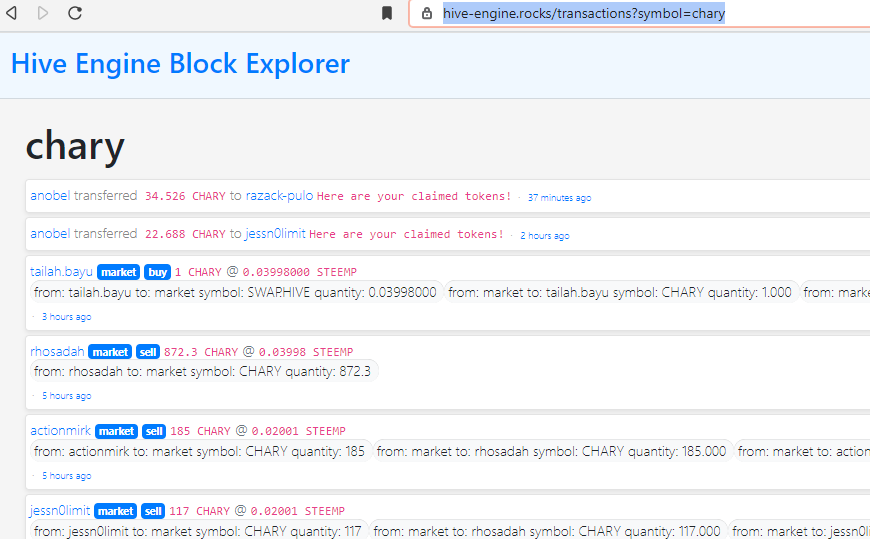
Task: Click the 3 hours ago timestamp
Action: [67, 317]
